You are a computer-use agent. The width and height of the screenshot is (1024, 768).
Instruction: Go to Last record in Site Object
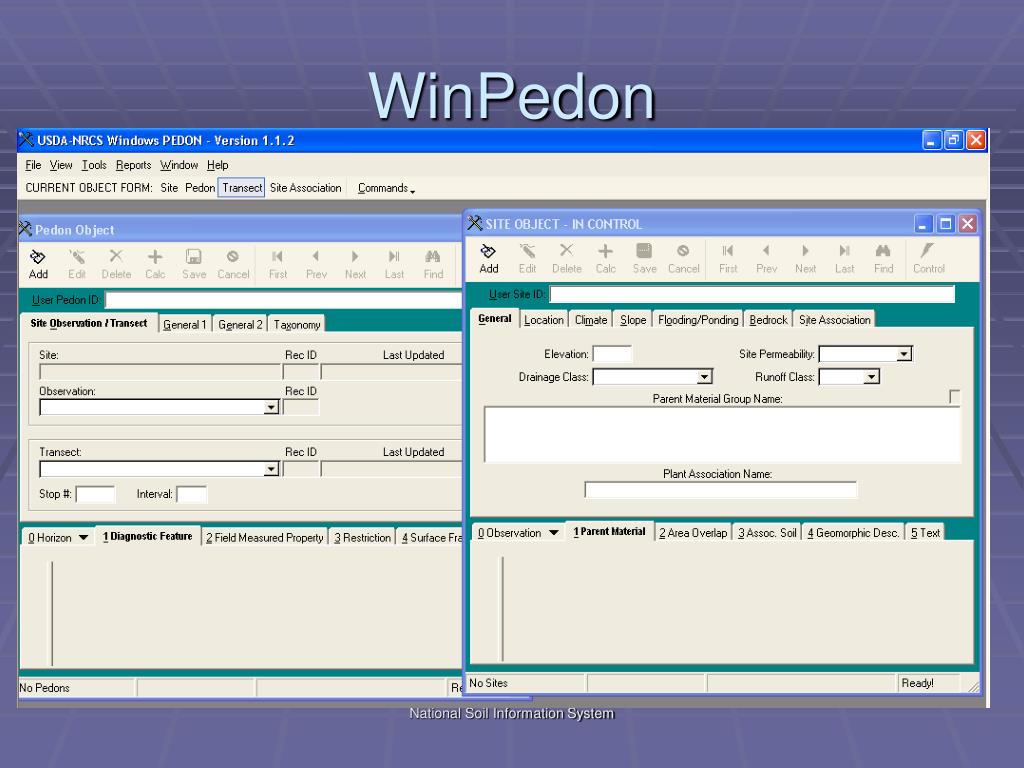click(x=844, y=251)
